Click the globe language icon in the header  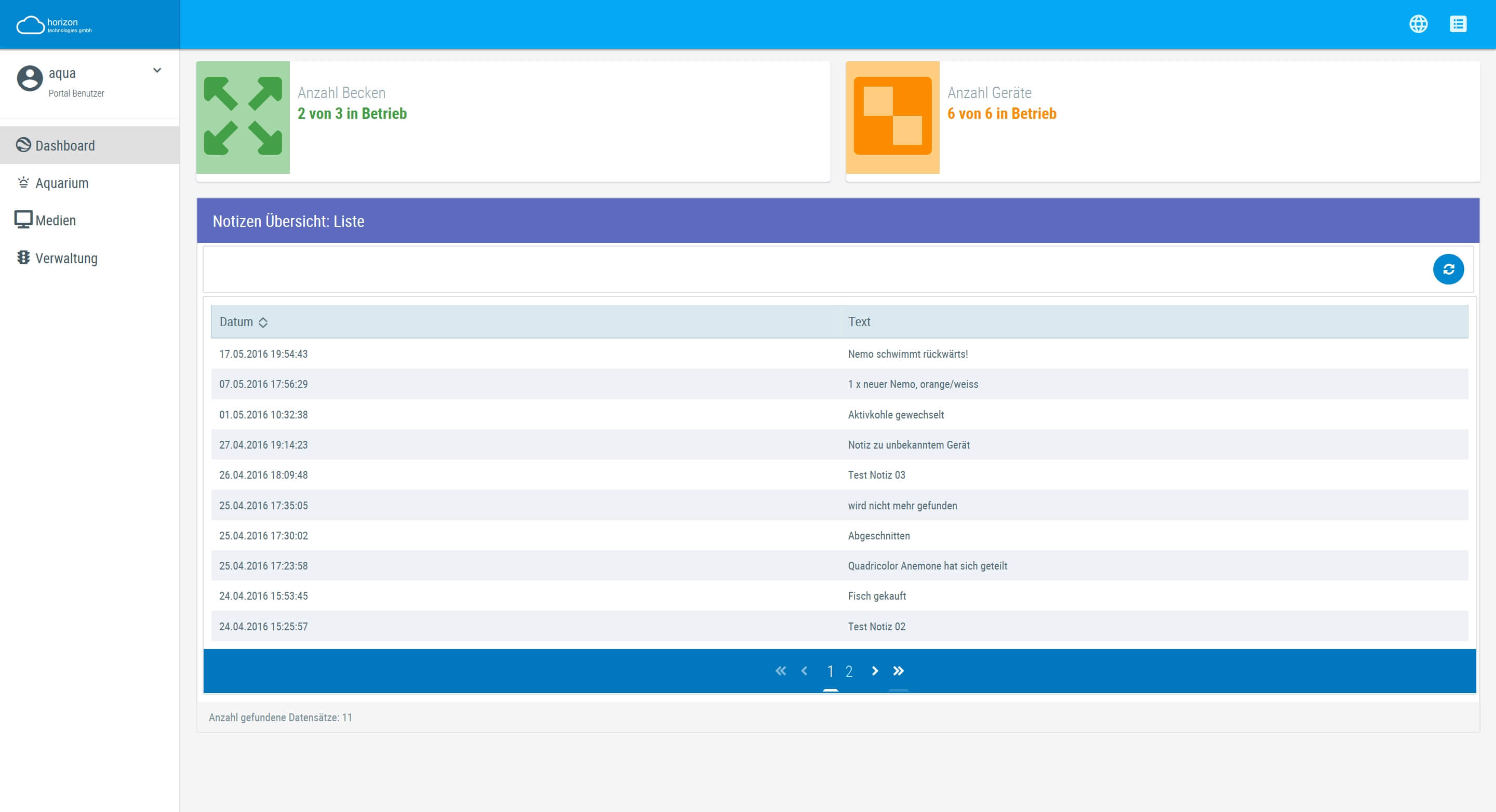pos(1419,24)
